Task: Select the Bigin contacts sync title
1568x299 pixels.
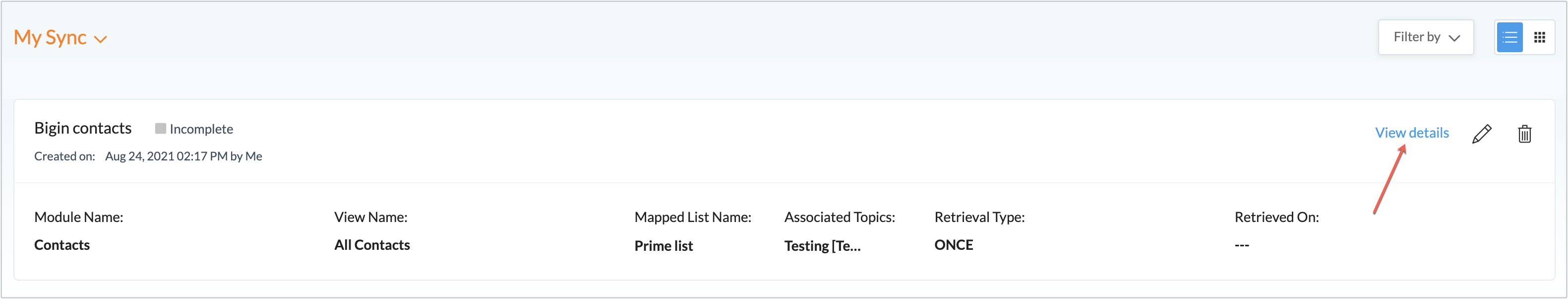Action: point(83,128)
